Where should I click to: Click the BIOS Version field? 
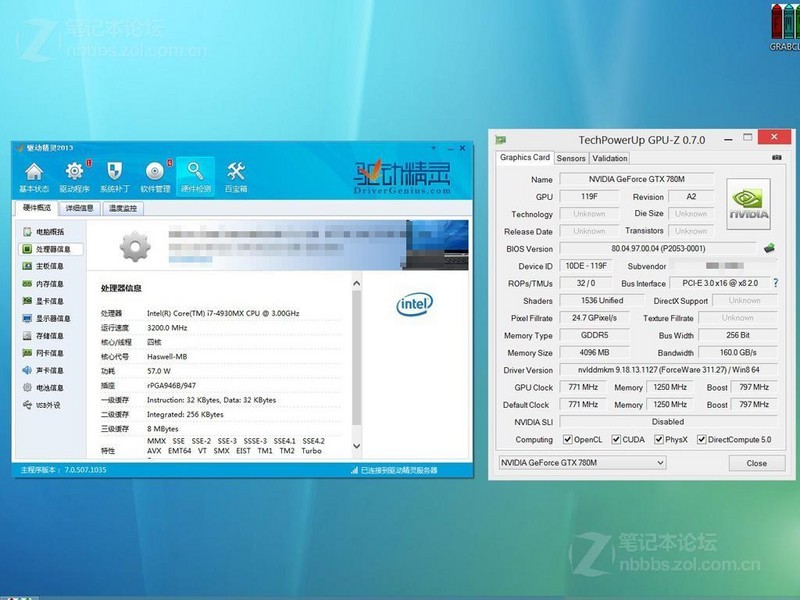point(658,248)
